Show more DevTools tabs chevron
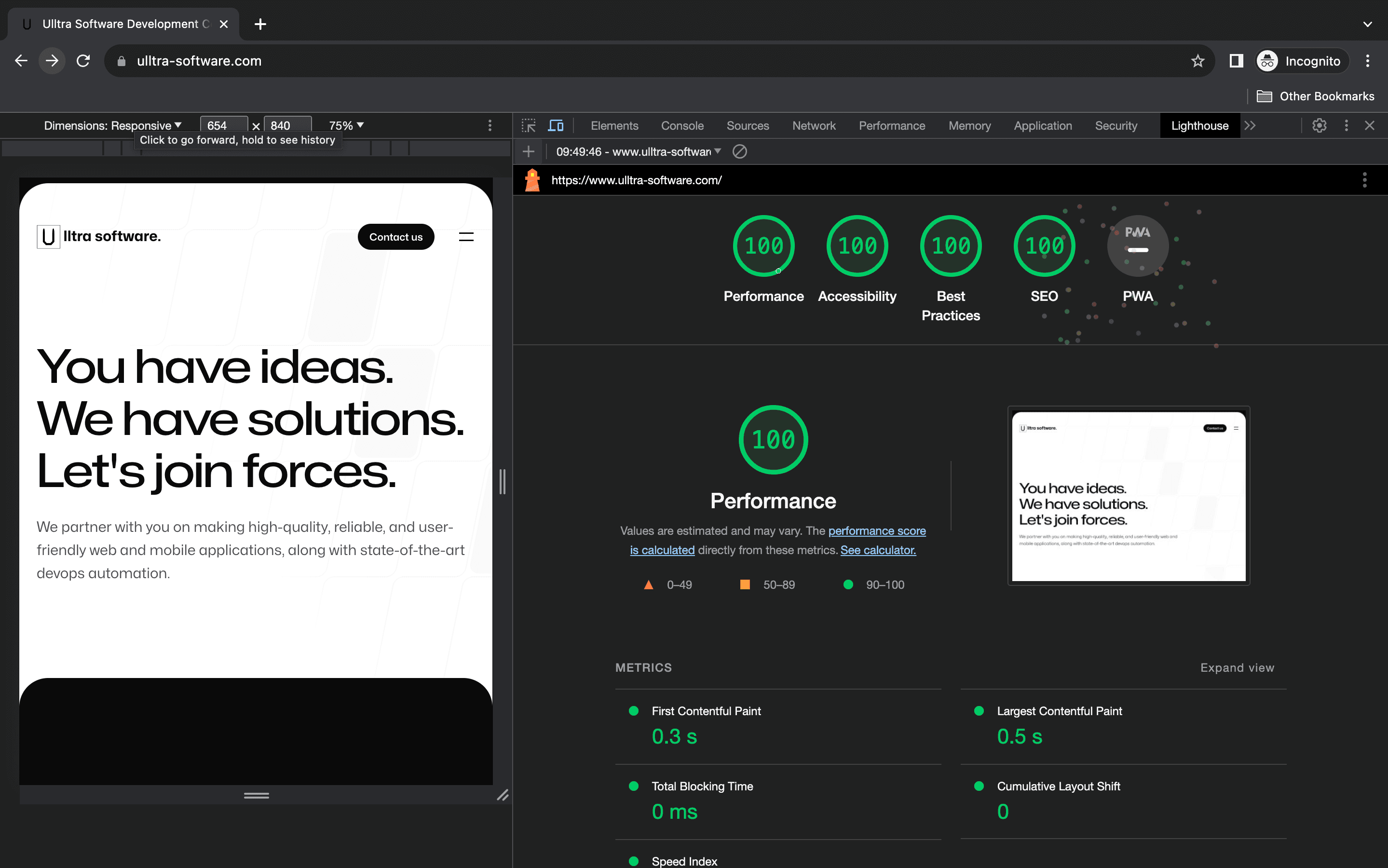This screenshot has width=1388, height=868. (x=1250, y=126)
